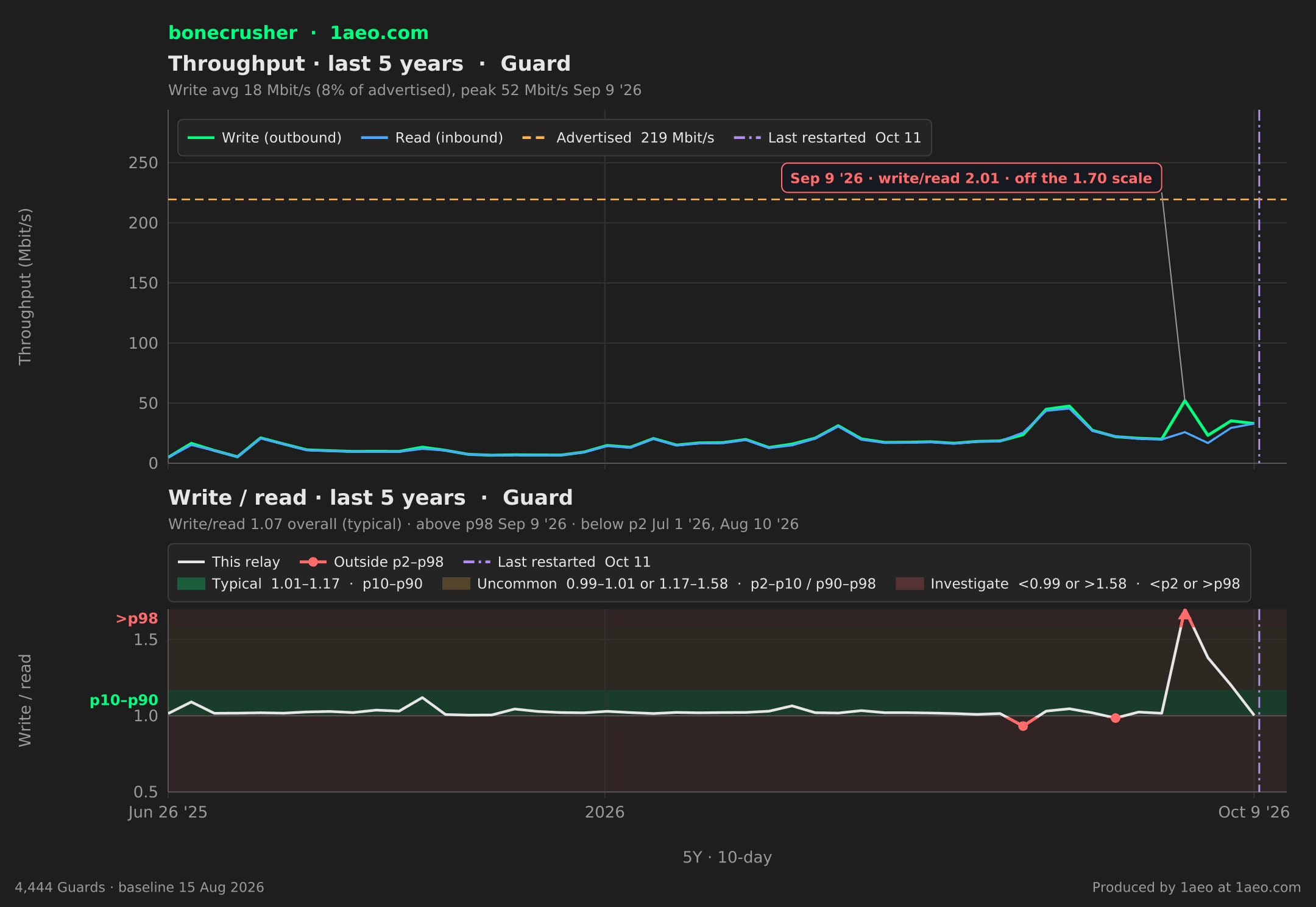Click the red Investigate legend swatch
This screenshot has height=907, width=1316.
tap(910, 584)
